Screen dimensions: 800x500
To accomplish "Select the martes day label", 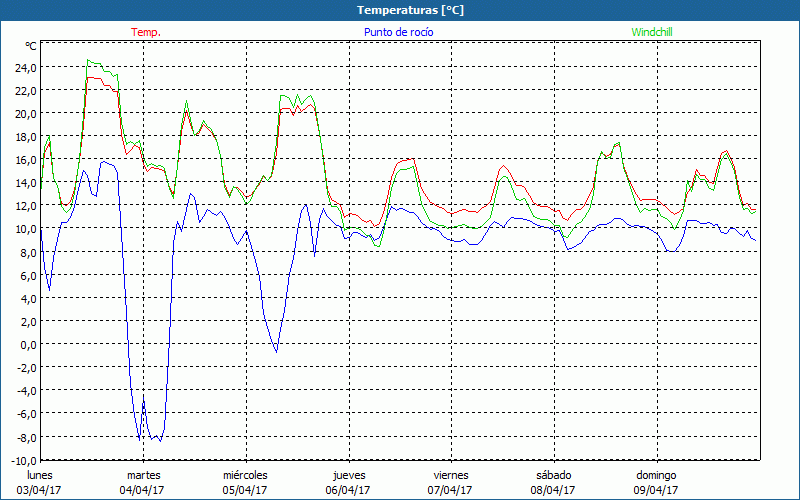I will point(143,475).
